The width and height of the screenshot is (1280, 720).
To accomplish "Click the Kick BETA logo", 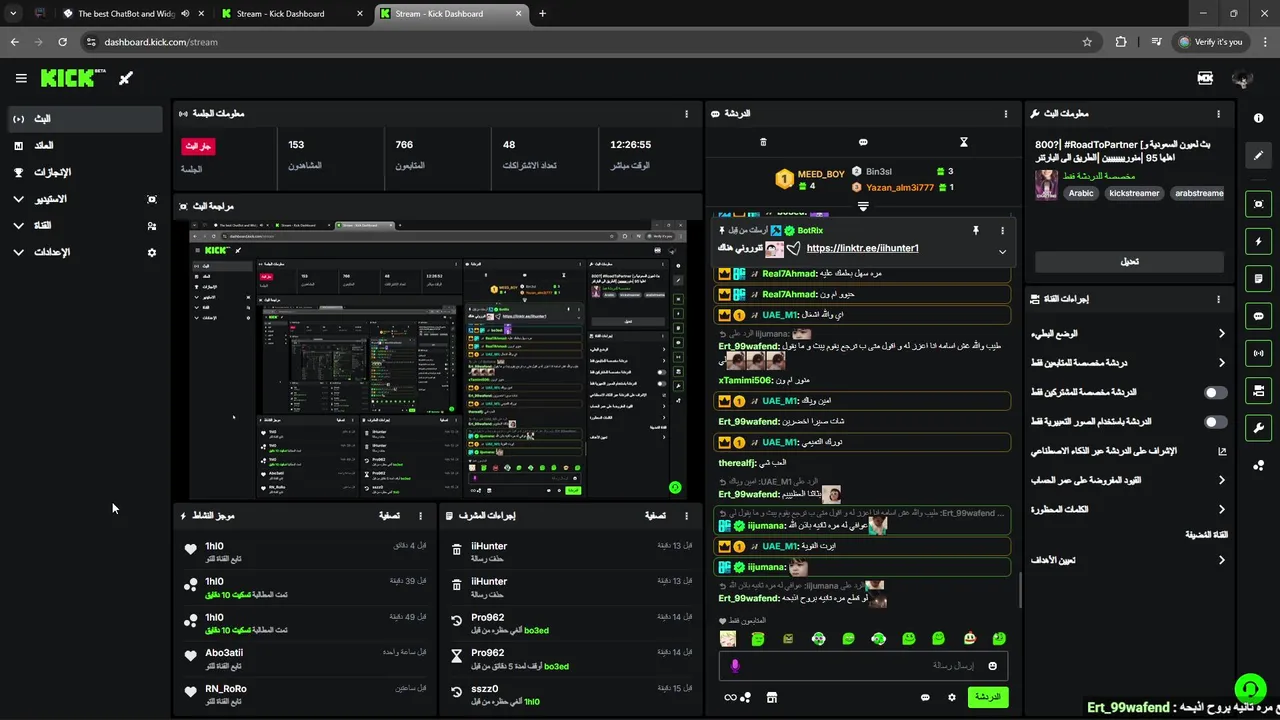I will pyautogui.click(x=73, y=78).
